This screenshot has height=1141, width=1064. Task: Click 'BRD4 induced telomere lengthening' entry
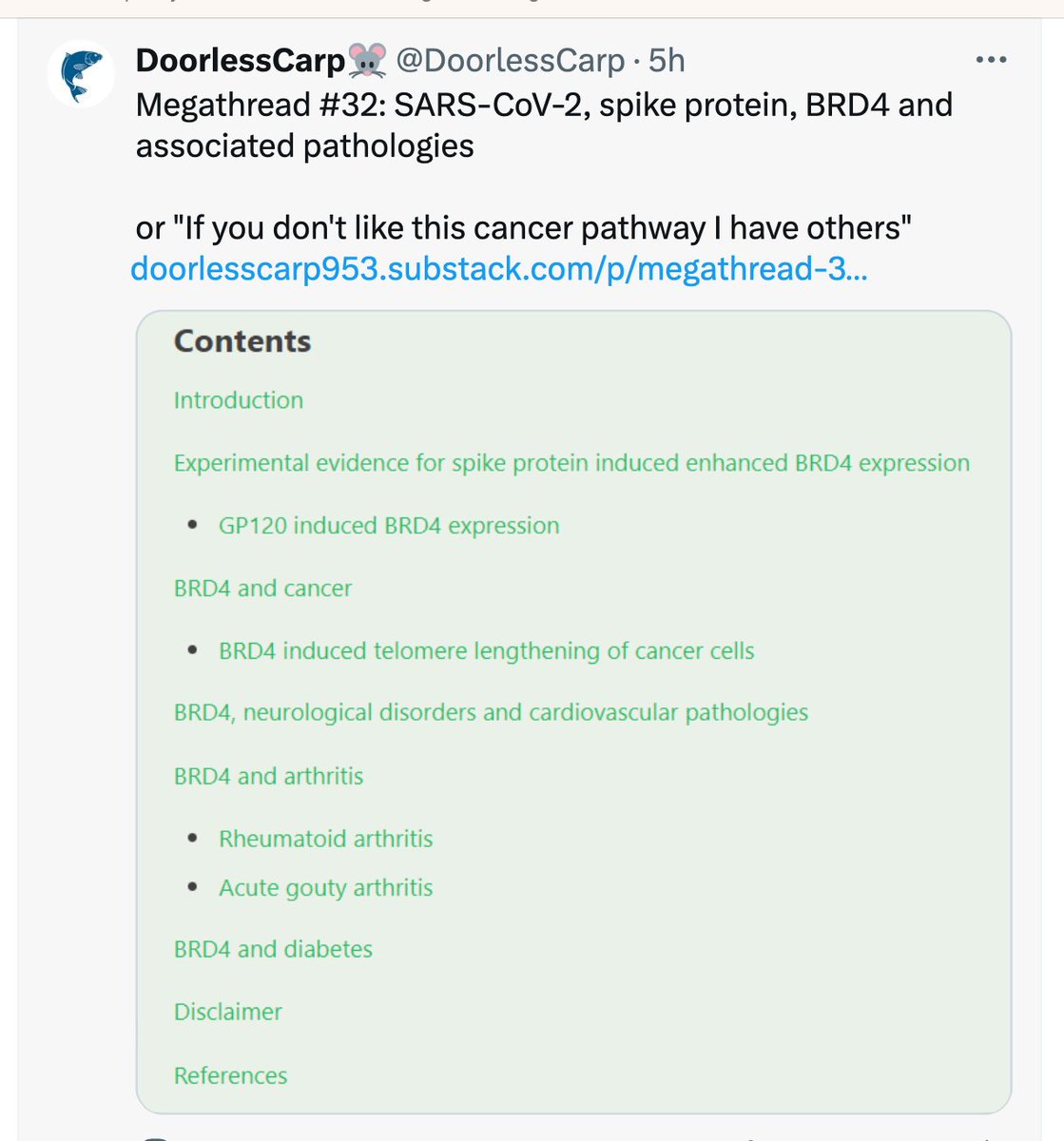coord(486,651)
